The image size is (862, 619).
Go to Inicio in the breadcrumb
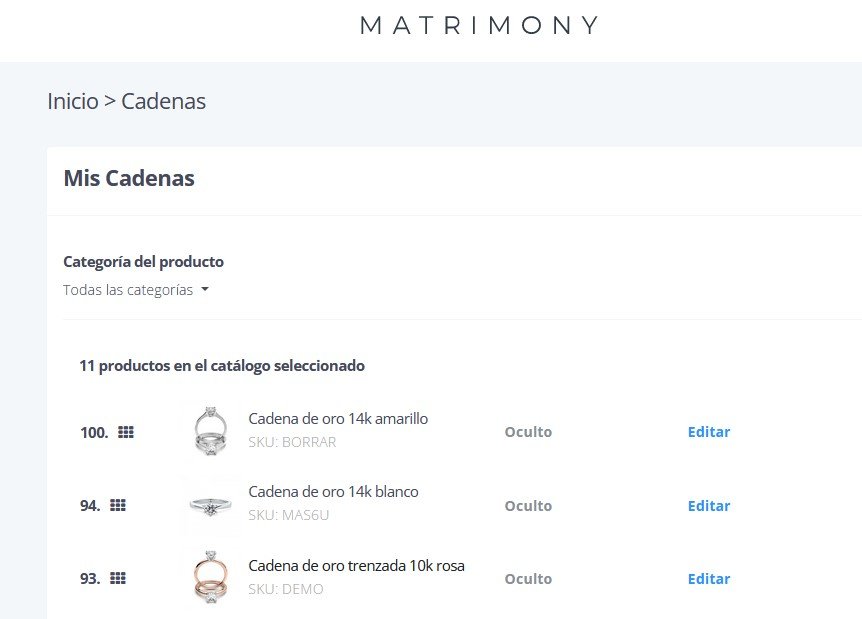(73, 101)
